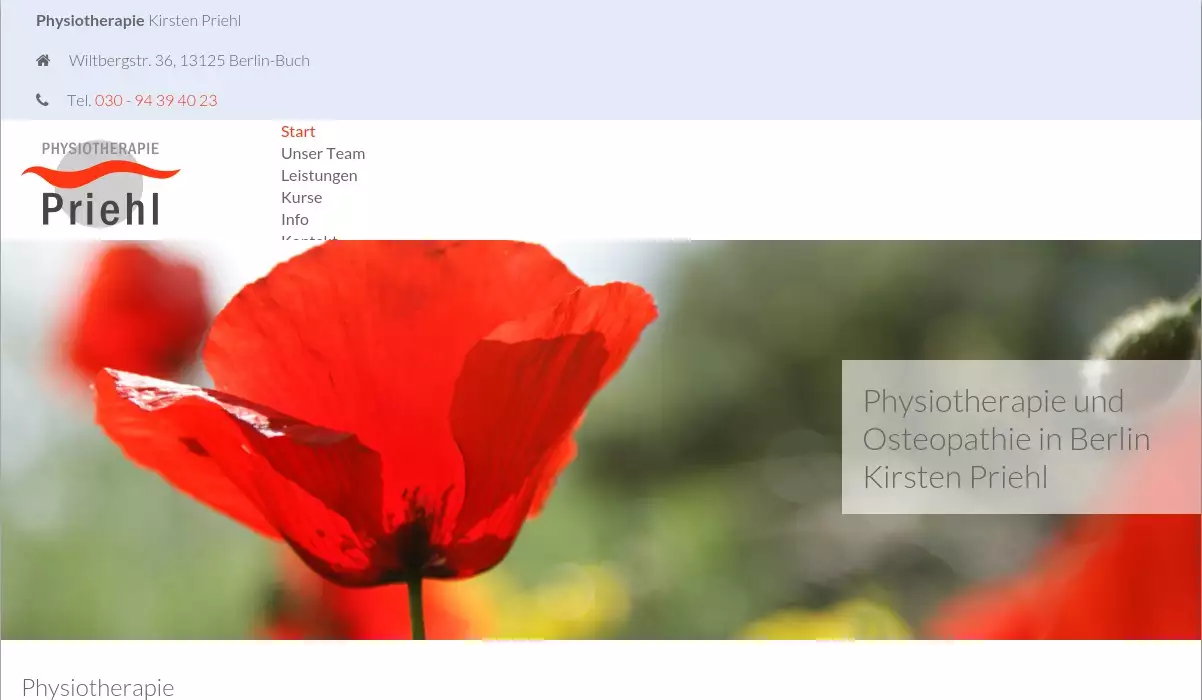Image resolution: width=1202 pixels, height=700 pixels.
Task: Click the address Wiltbergstr. 36 text
Action: (189, 60)
